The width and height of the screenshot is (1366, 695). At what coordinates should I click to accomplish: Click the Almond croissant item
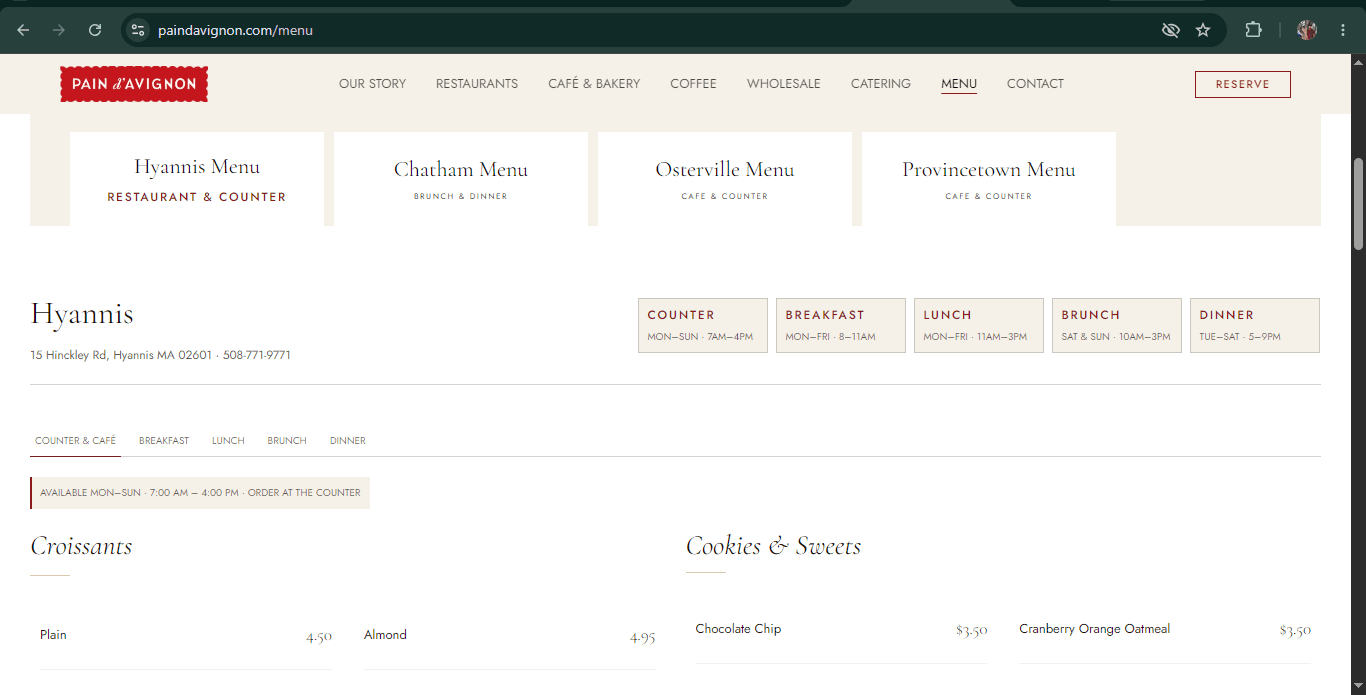[510, 636]
